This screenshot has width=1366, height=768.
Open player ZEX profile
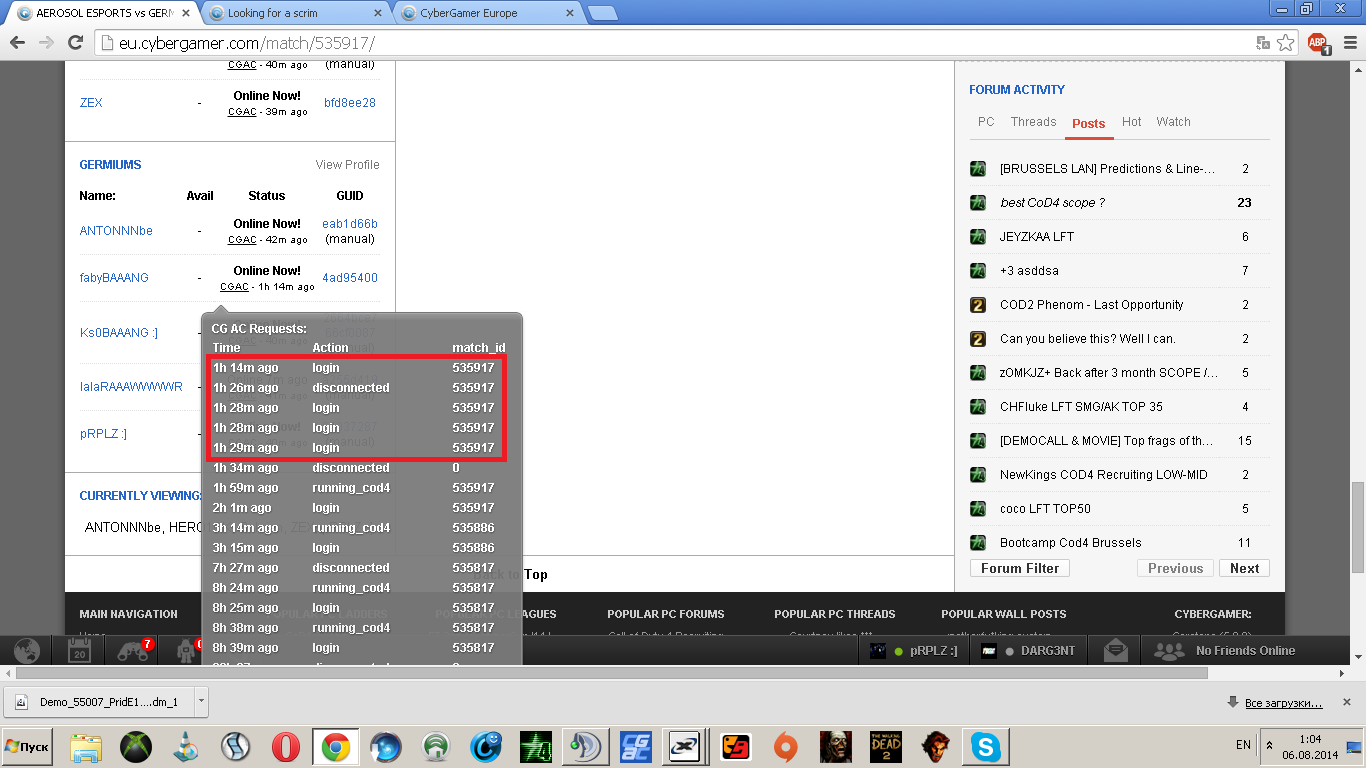point(91,103)
